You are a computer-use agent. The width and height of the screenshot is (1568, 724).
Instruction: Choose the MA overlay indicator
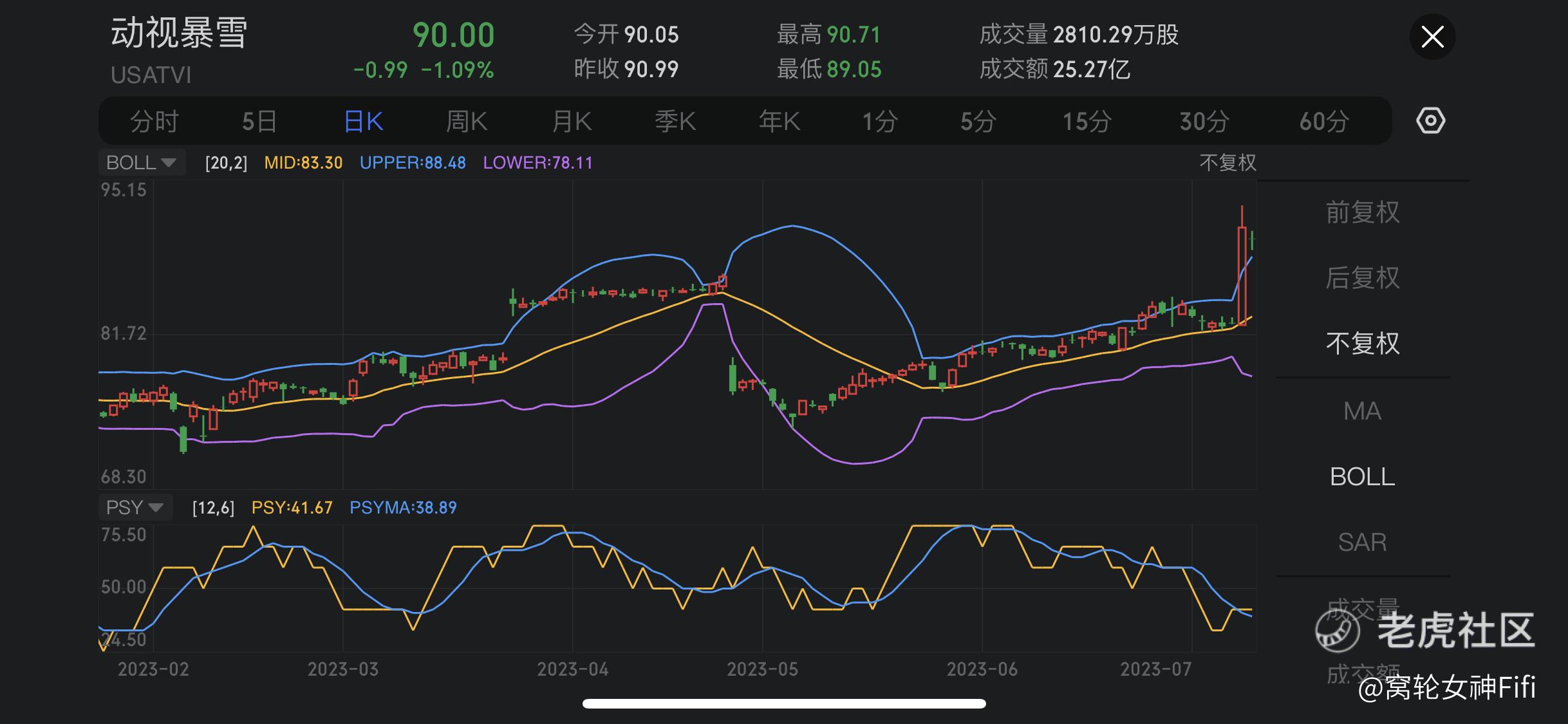1362,411
